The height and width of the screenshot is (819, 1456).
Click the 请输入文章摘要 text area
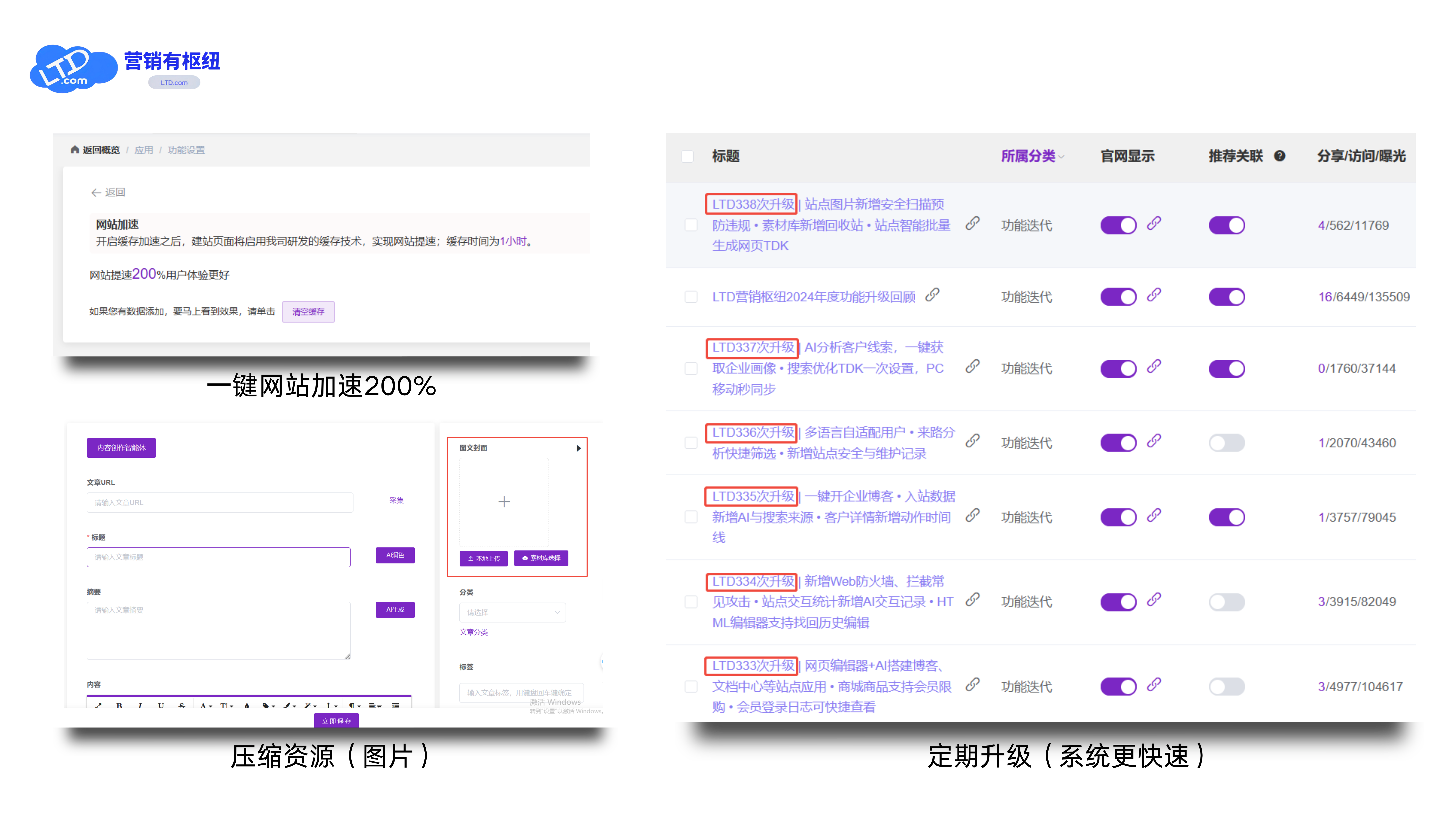tap(219, 630)
